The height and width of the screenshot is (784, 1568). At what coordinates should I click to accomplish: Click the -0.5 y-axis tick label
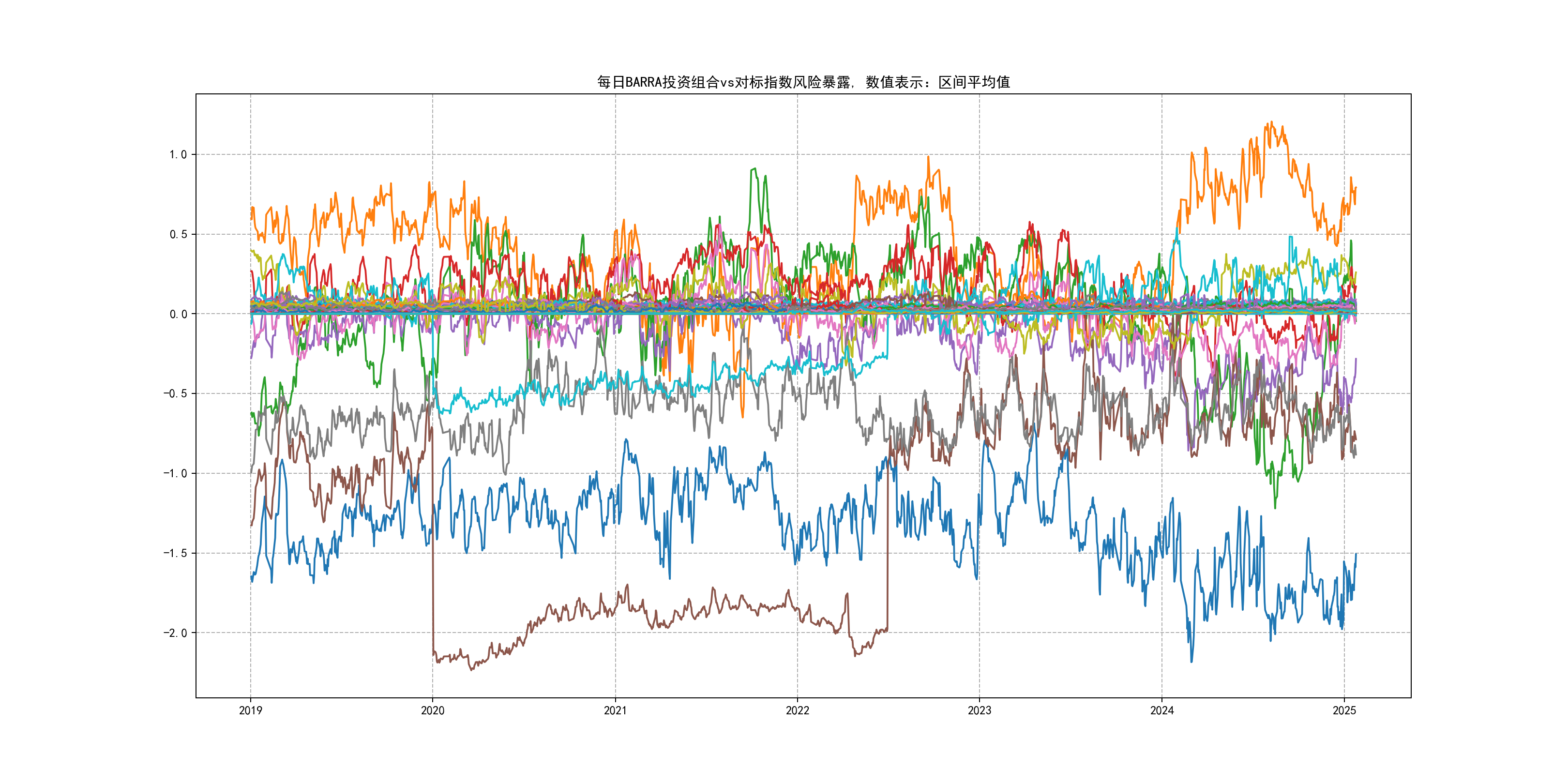pyautogui.click(x=175, y=394)
